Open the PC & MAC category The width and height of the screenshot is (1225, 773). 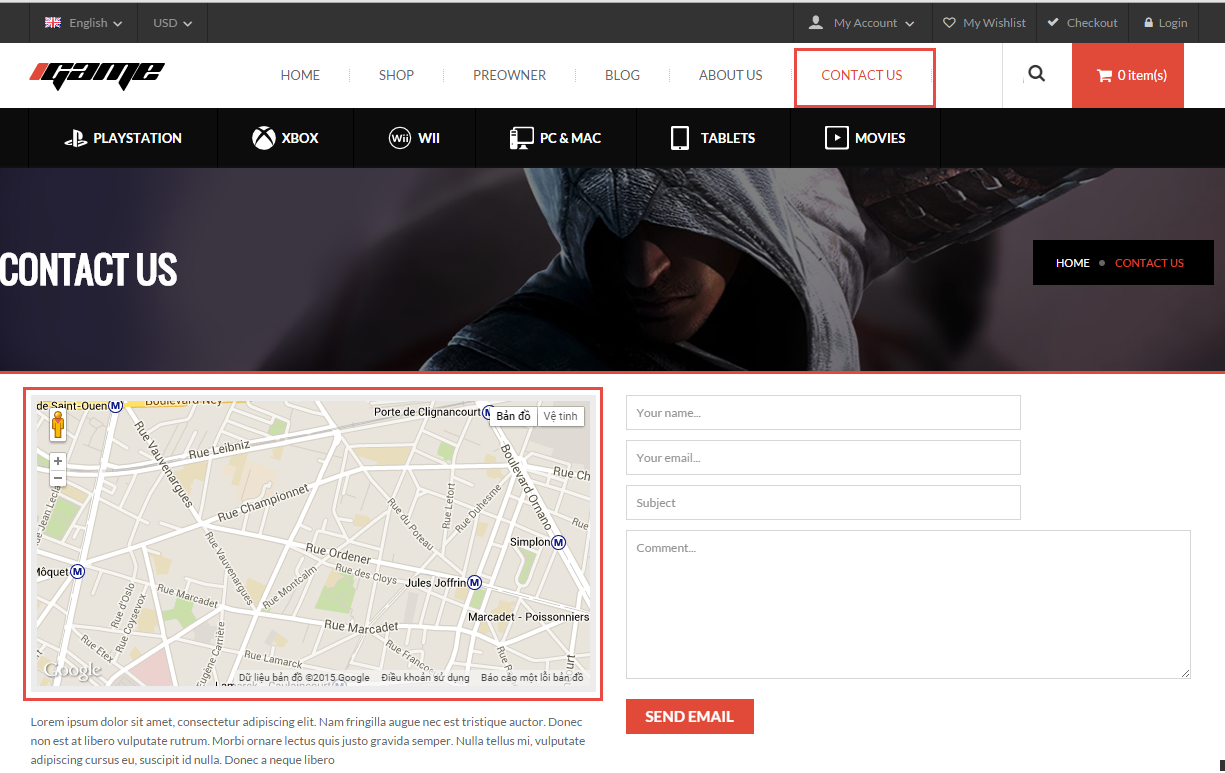pos(555,138)
